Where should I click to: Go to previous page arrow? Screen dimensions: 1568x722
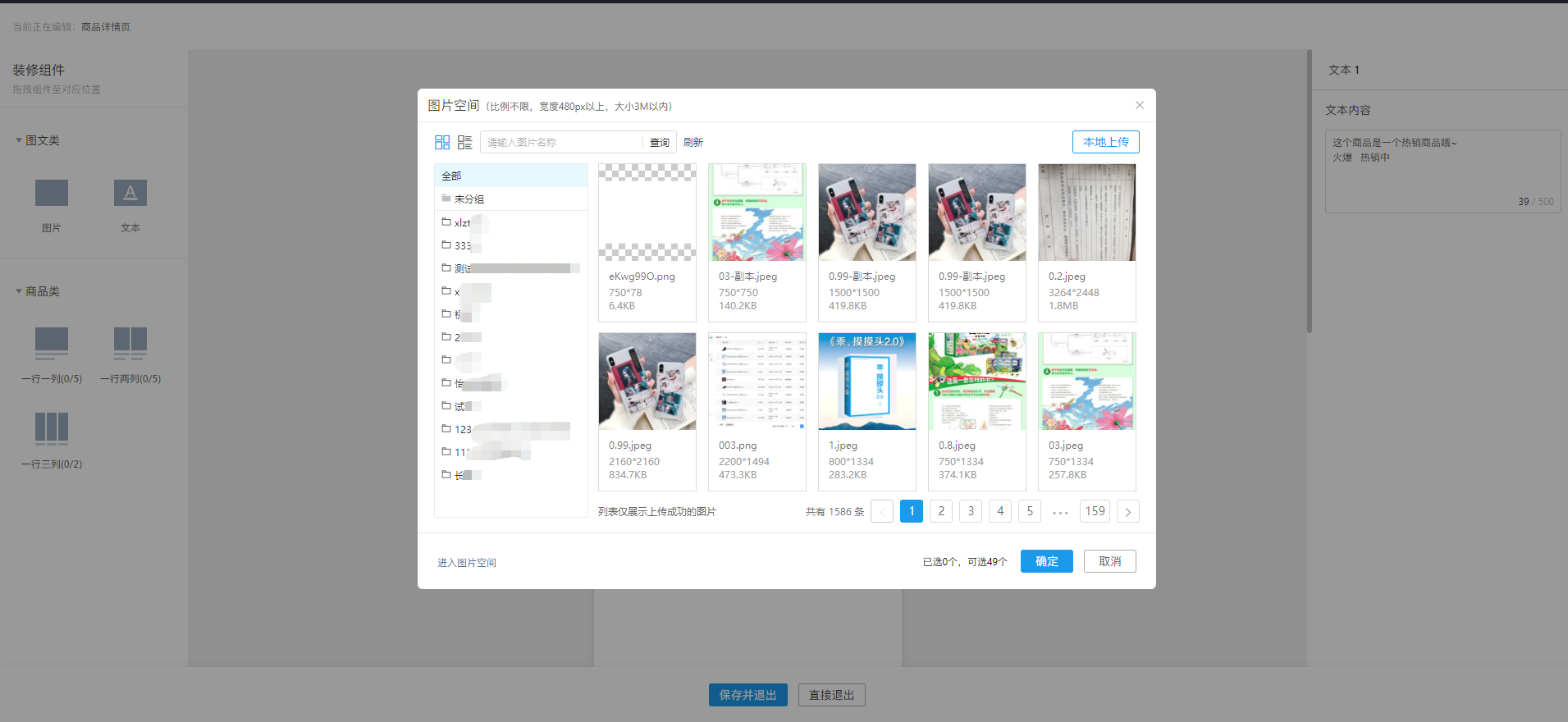point(882,511)
